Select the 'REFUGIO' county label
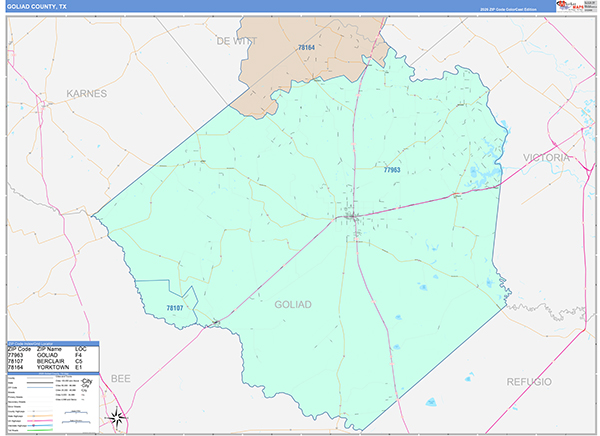 click(529, 382)
